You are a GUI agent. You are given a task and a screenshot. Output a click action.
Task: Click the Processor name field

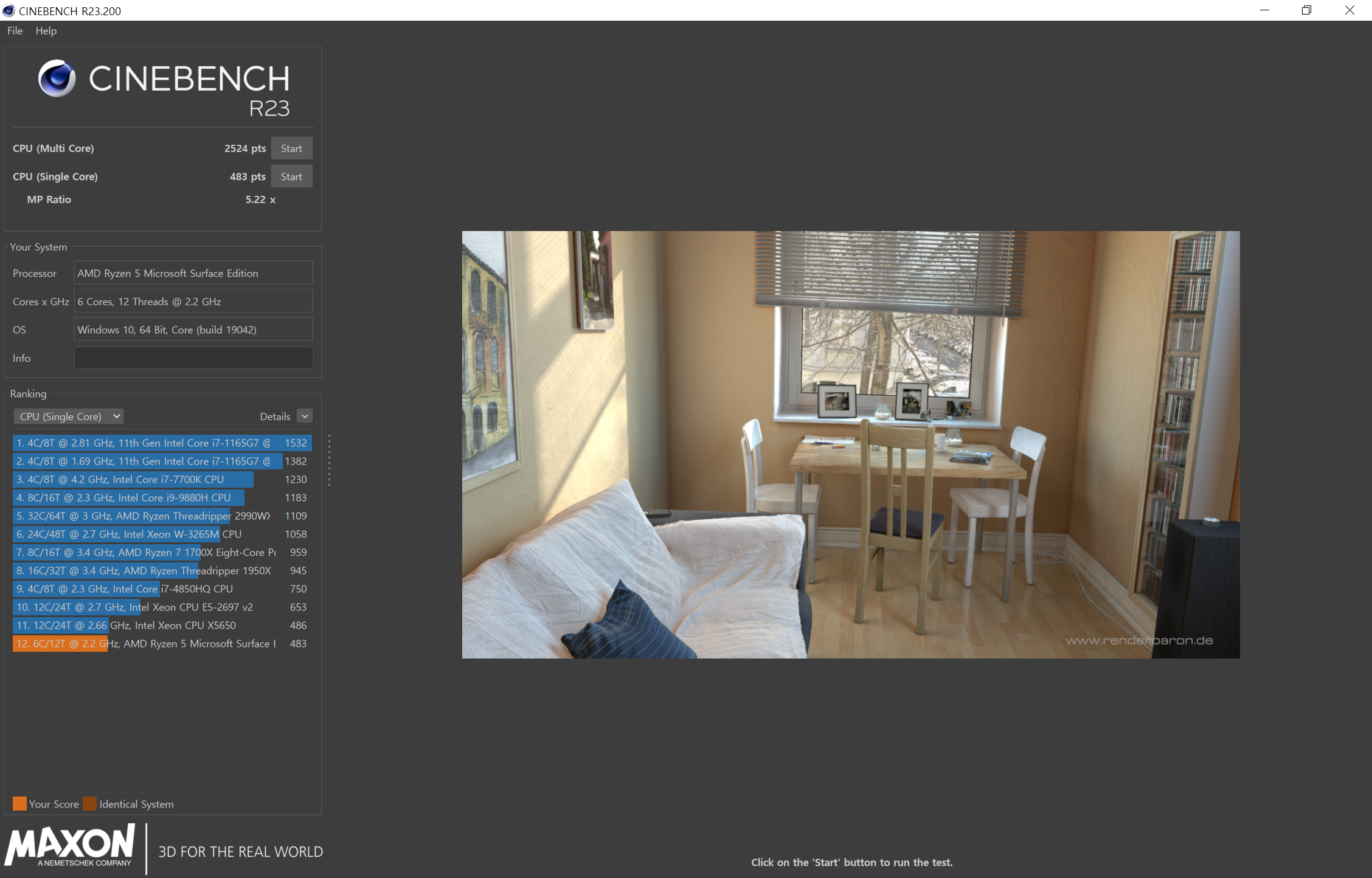pos(193,274)
